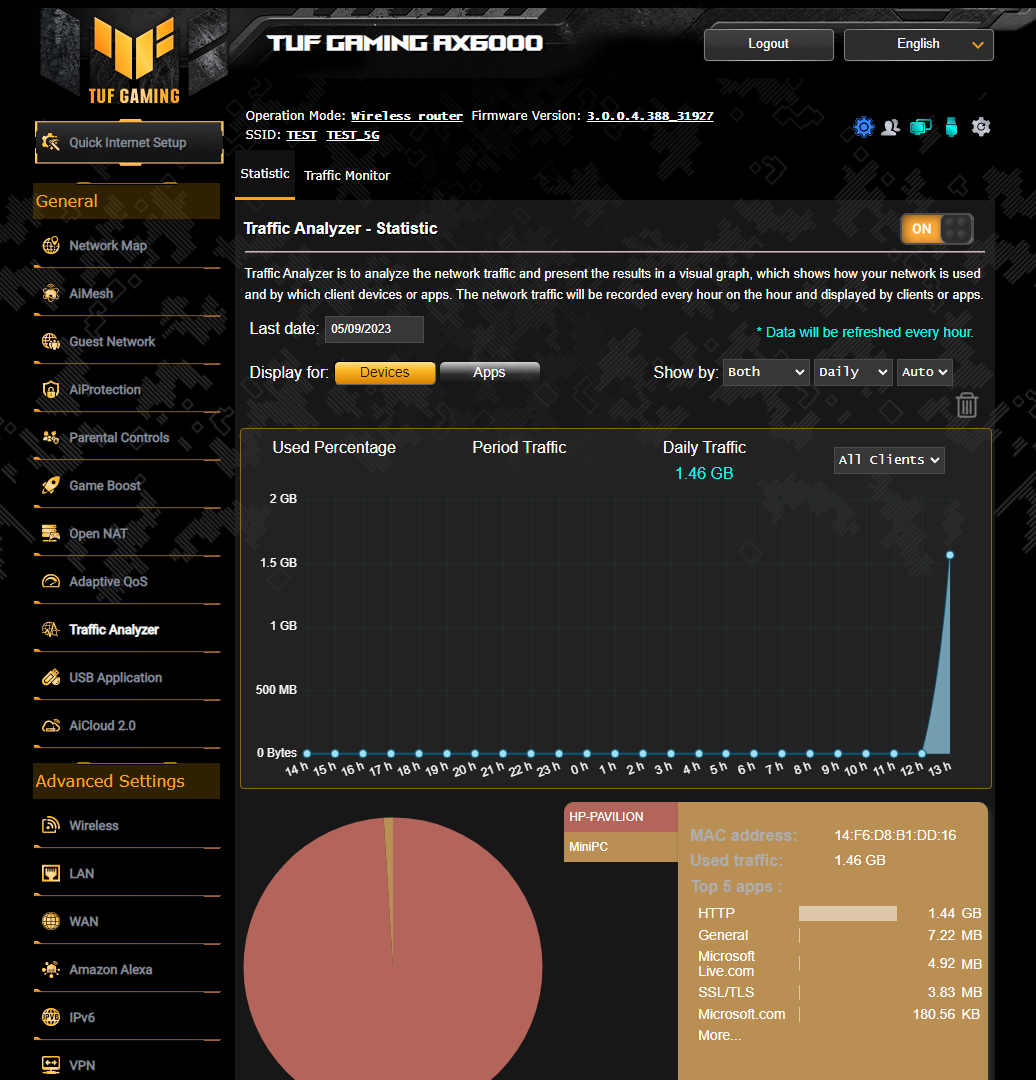Select Apps display mode
The height and width of the screenshot is (1080, 1036).
[x=490, y=373]
